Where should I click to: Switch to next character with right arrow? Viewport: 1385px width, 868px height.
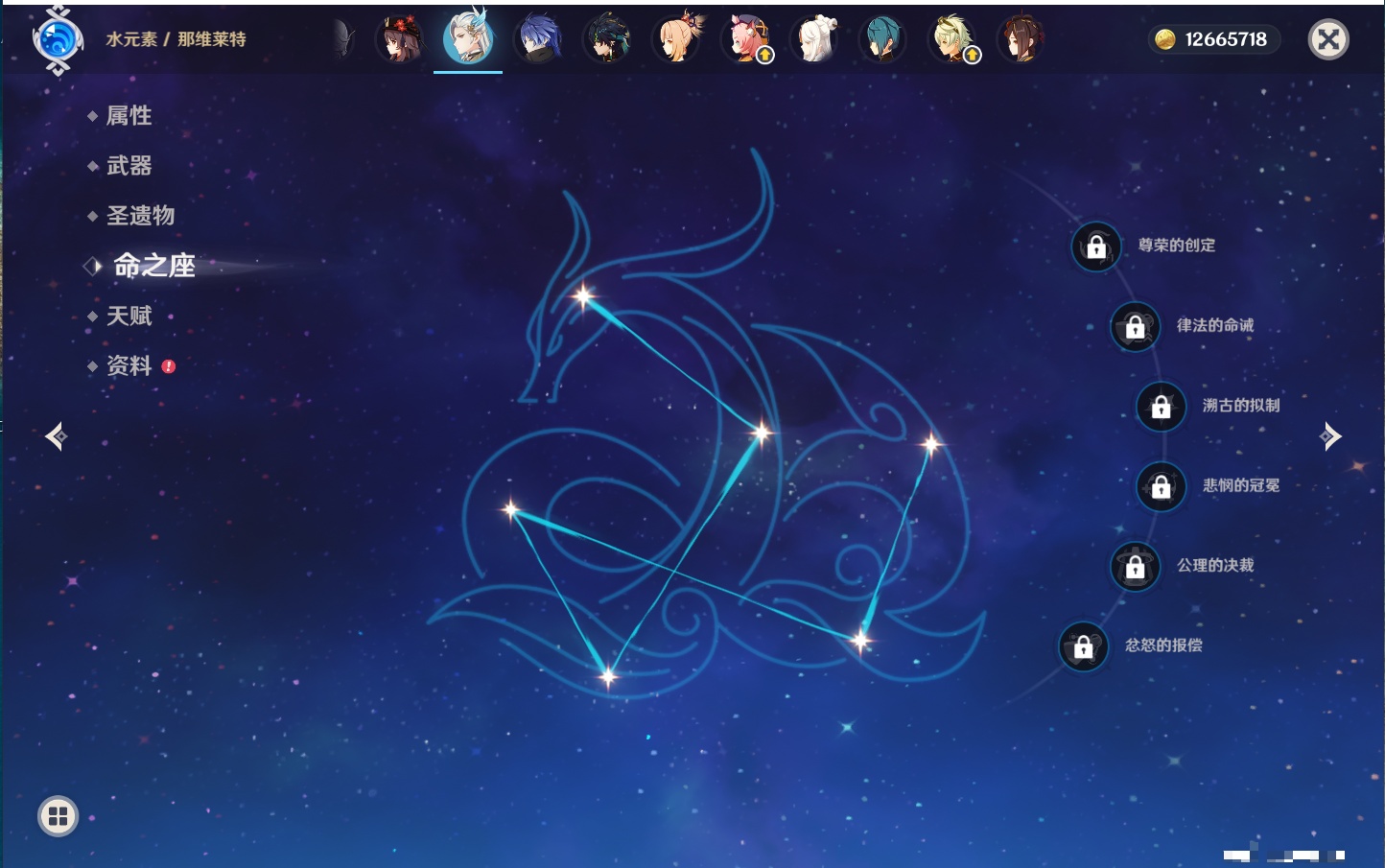tap(1330, 436)
